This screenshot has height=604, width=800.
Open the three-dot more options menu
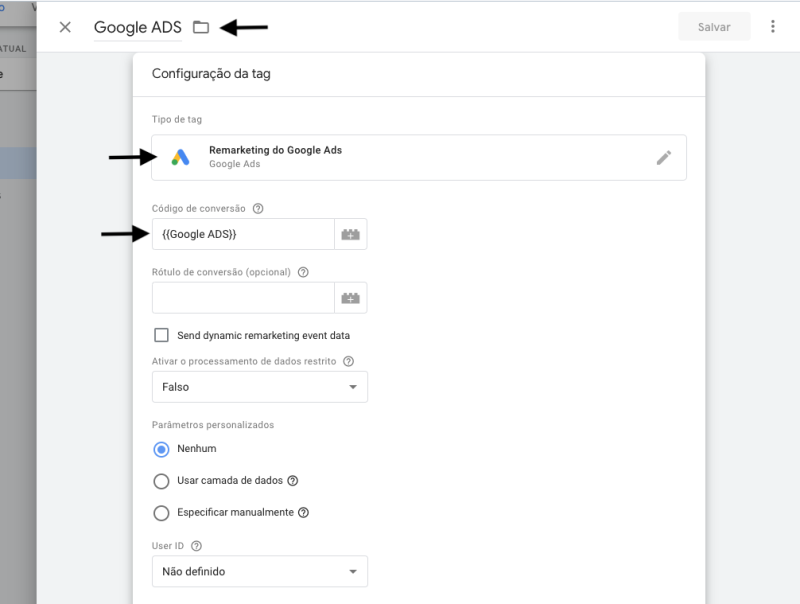pyautogui.click(x=773, y=27)
